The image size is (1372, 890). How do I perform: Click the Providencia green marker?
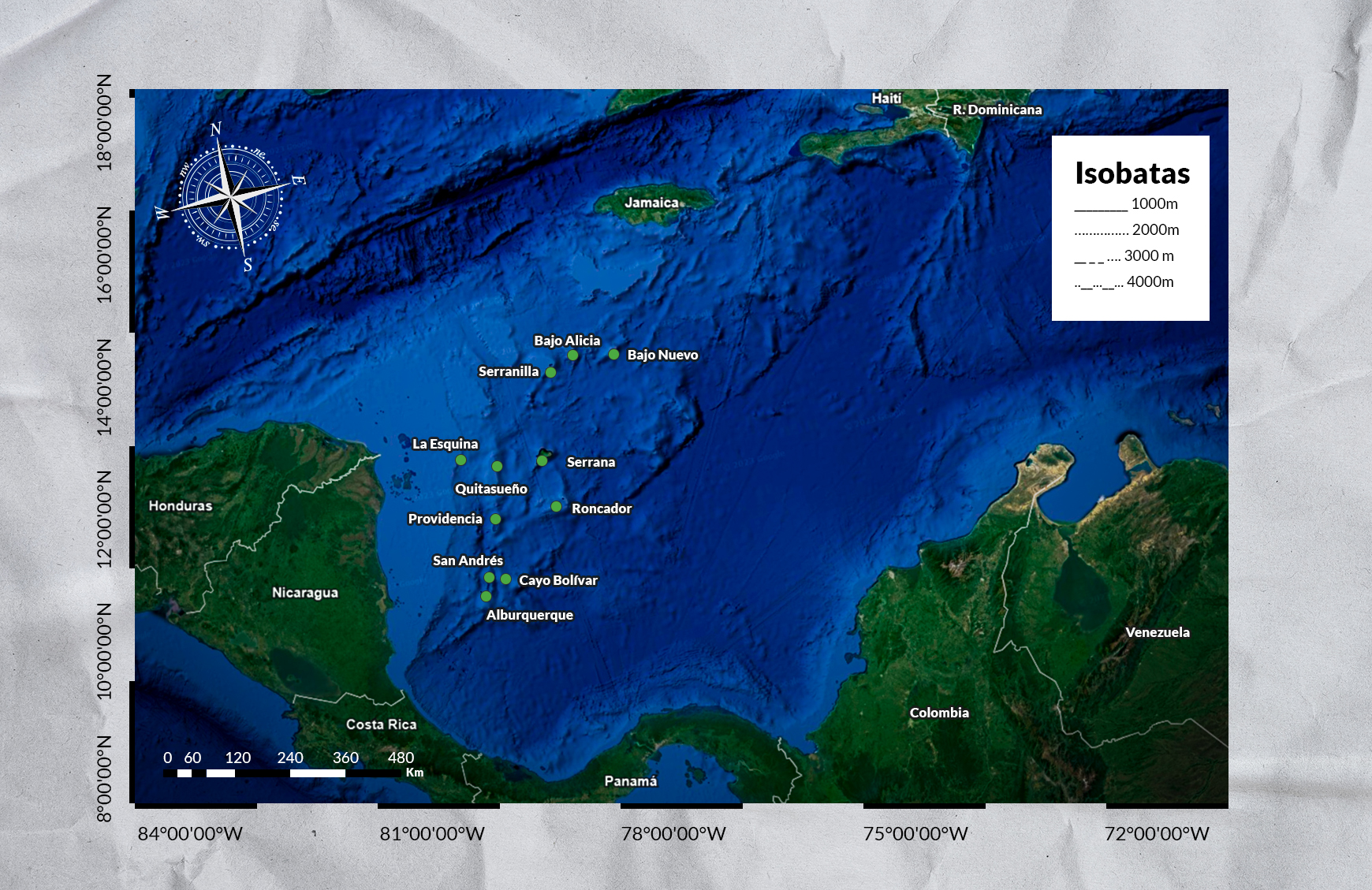pos(495,519)
